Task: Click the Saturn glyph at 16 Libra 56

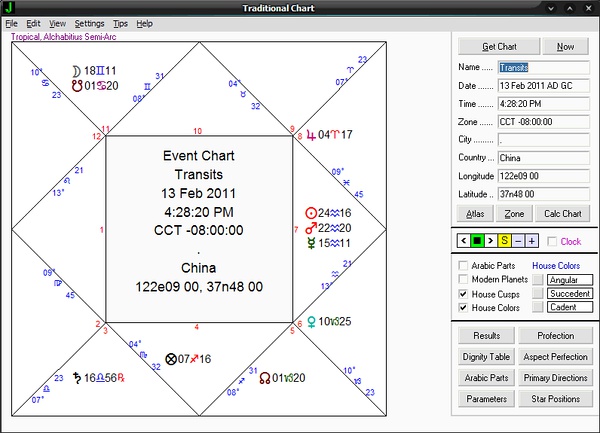Action: point(77,378)
